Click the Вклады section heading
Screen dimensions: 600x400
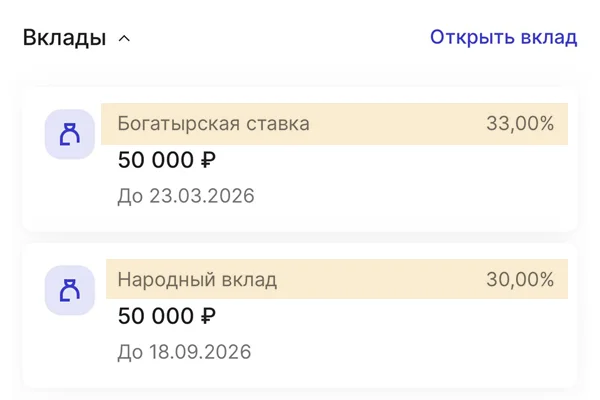click(64, 38)
